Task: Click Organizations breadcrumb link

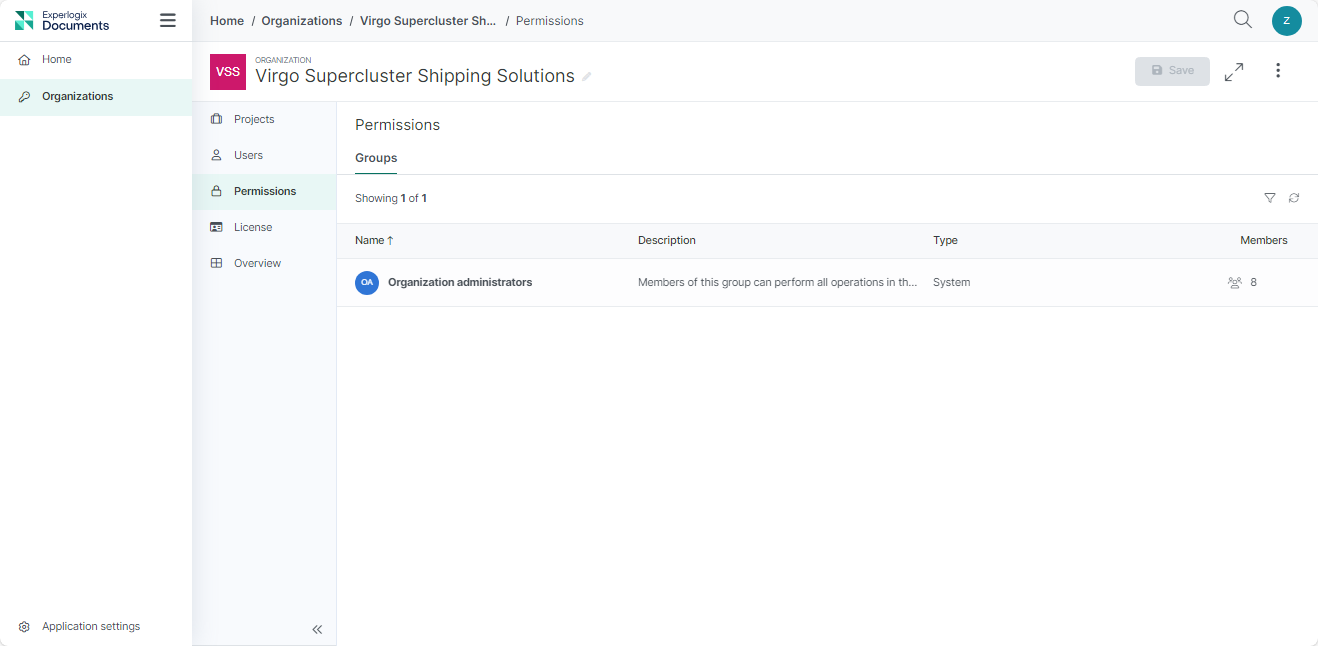Action: coord(302,21)
